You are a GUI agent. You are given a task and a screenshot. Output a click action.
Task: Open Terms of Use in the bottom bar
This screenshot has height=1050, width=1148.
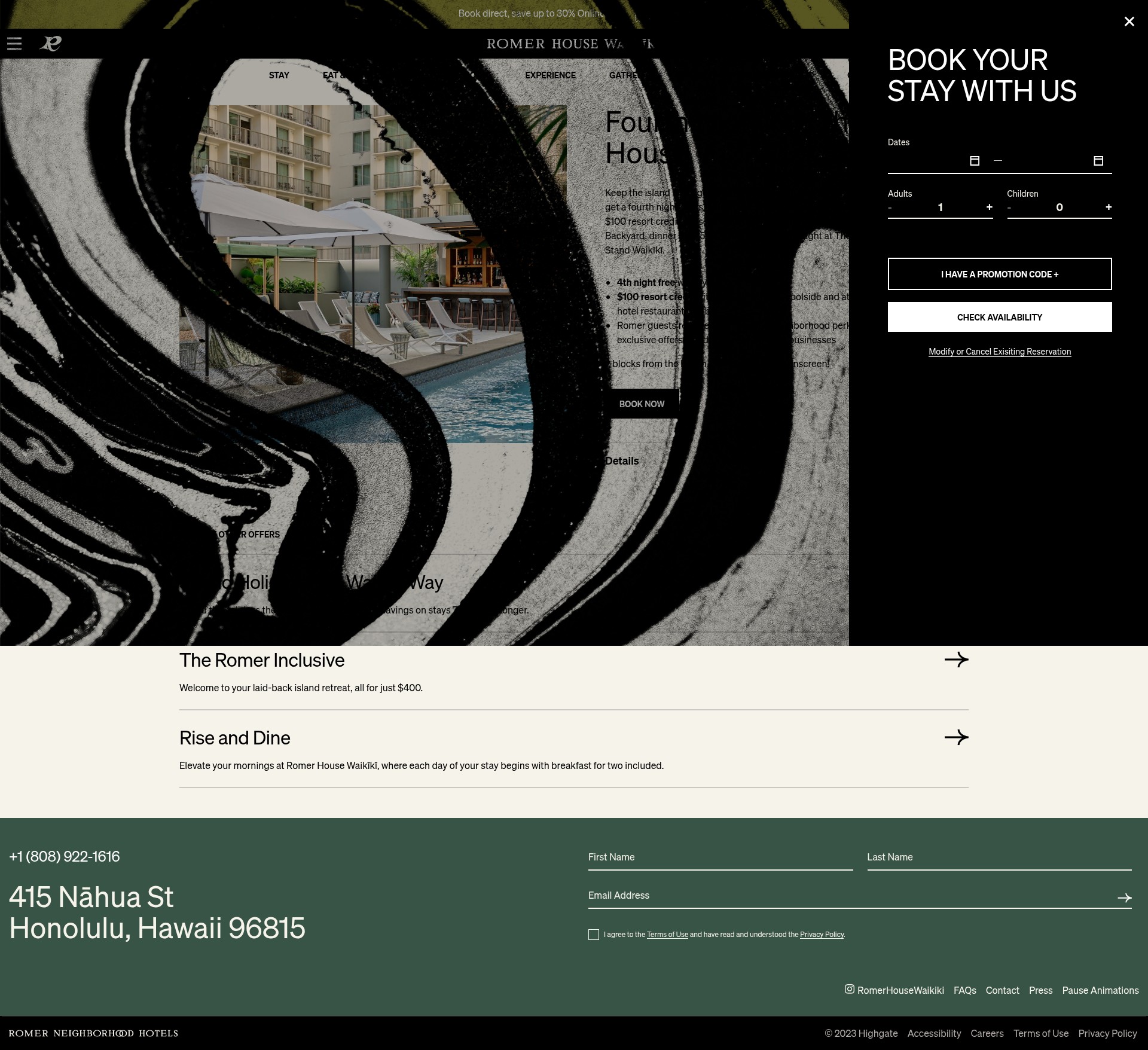point(1041,1033)
